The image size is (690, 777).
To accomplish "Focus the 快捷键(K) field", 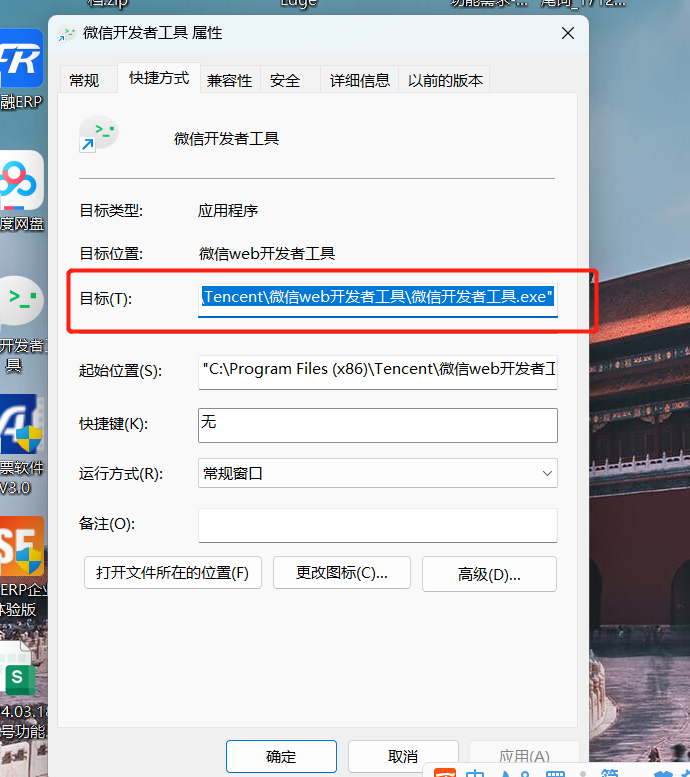I will tap(378, 425).
